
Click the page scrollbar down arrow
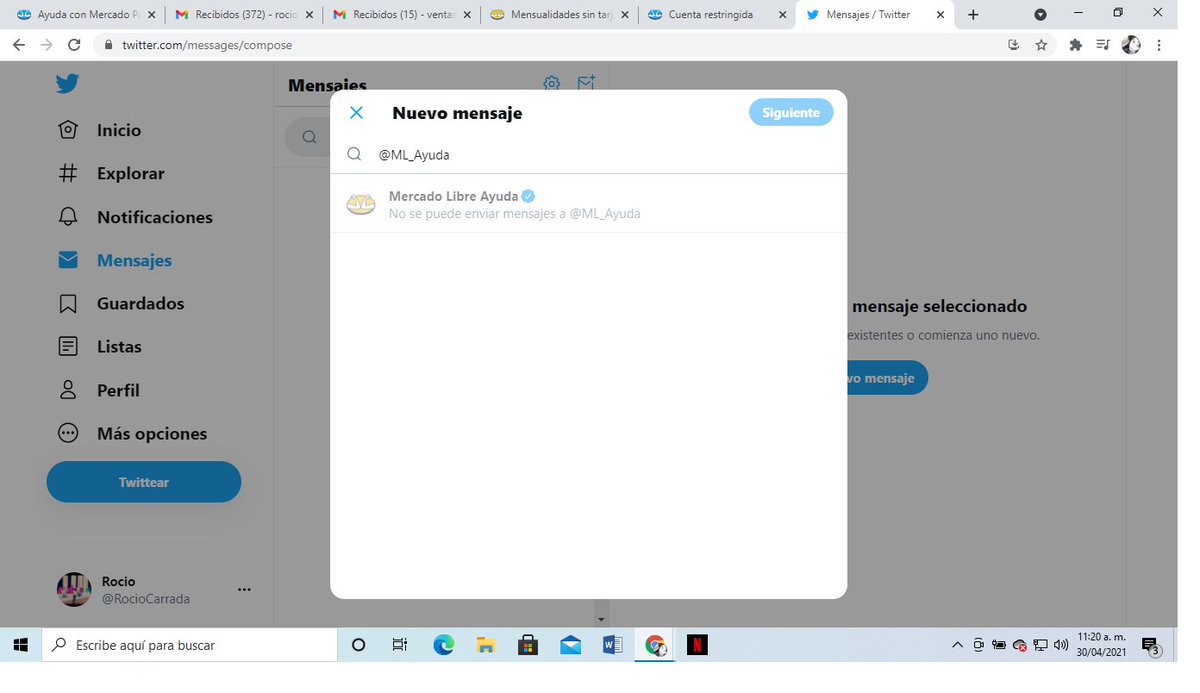click(601, 620)
